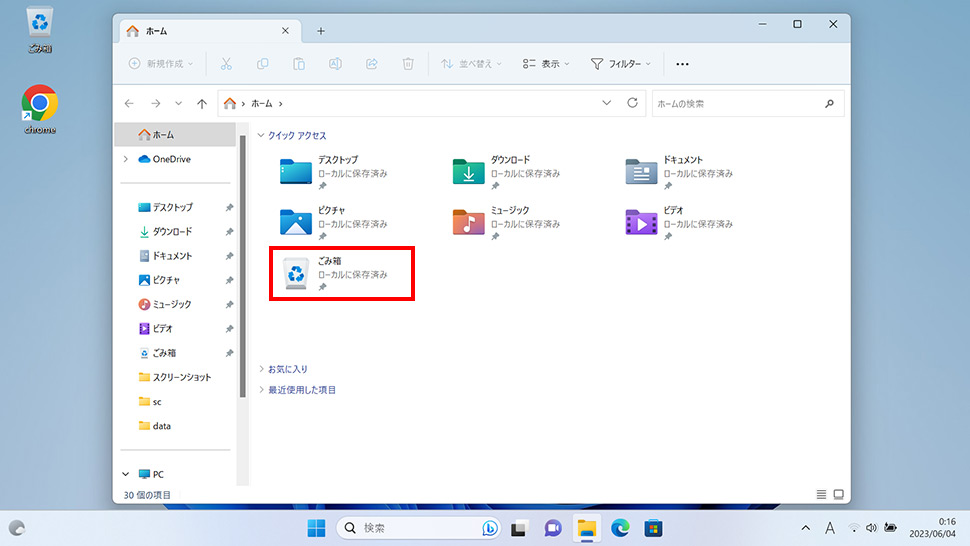
Task: Open the clock and date in taskbar
Action: pos(932,528)
